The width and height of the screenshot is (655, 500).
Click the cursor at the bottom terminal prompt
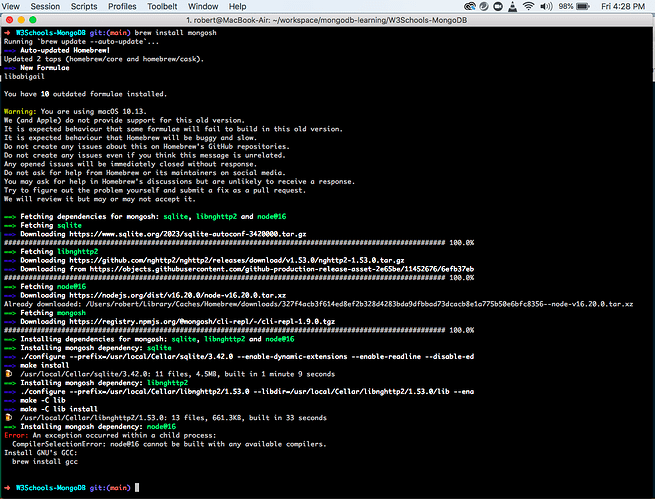point(136,488)
